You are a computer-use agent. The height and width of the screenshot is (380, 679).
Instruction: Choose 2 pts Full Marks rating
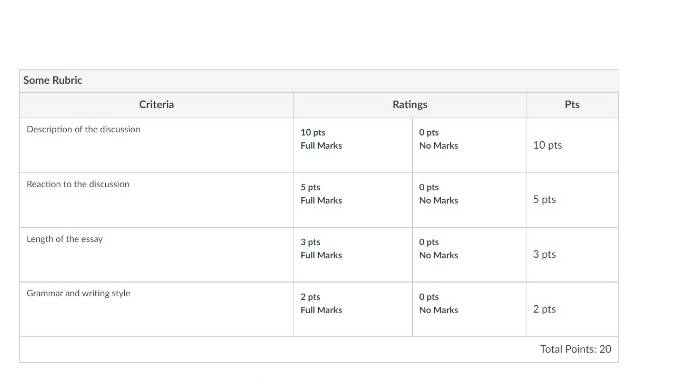pos(353,309)
